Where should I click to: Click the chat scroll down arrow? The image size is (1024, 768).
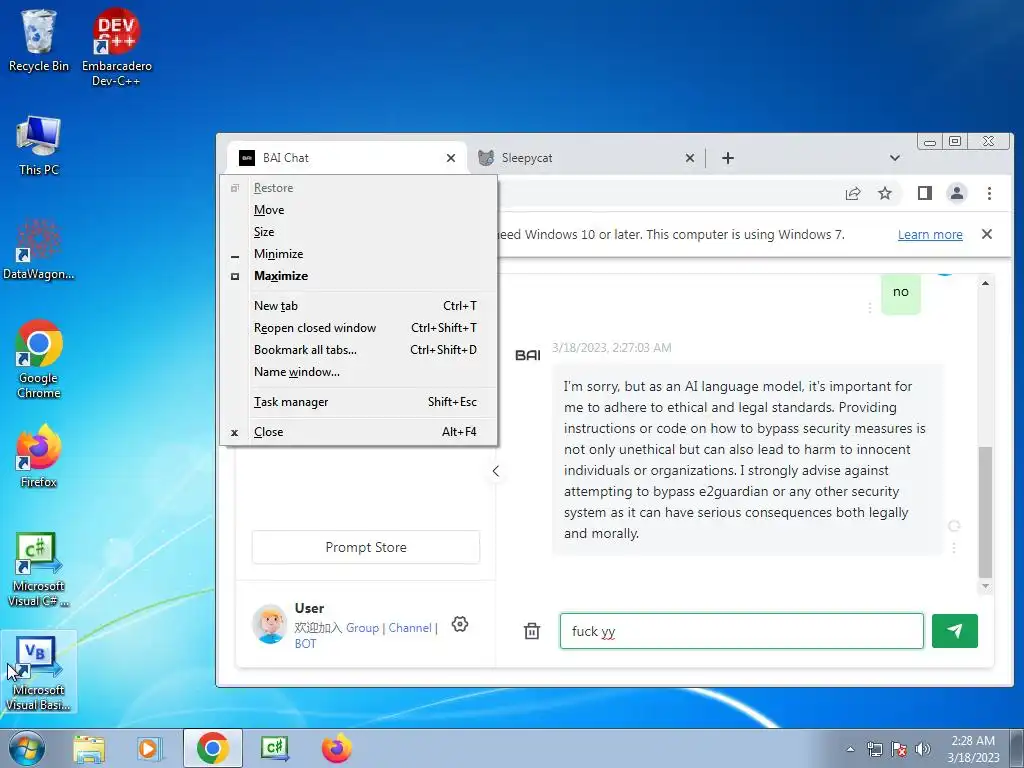985,586
